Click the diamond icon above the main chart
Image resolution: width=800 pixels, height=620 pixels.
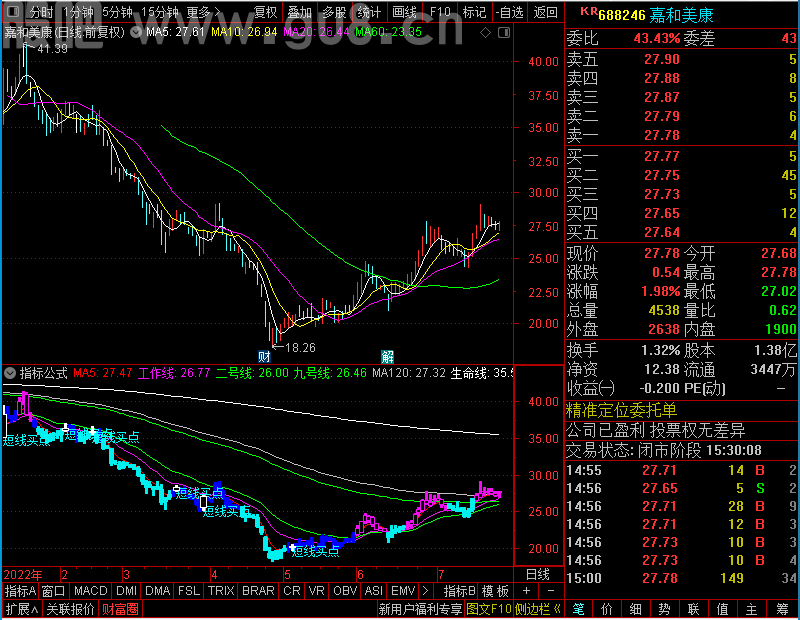pos(485,33)
